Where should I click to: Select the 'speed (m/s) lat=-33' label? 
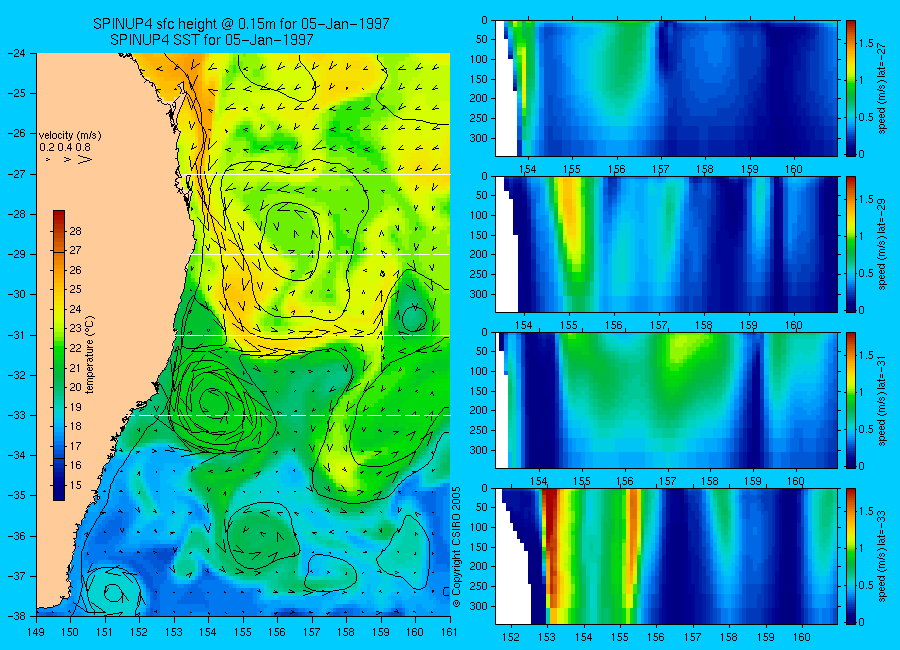click(883, 556)
